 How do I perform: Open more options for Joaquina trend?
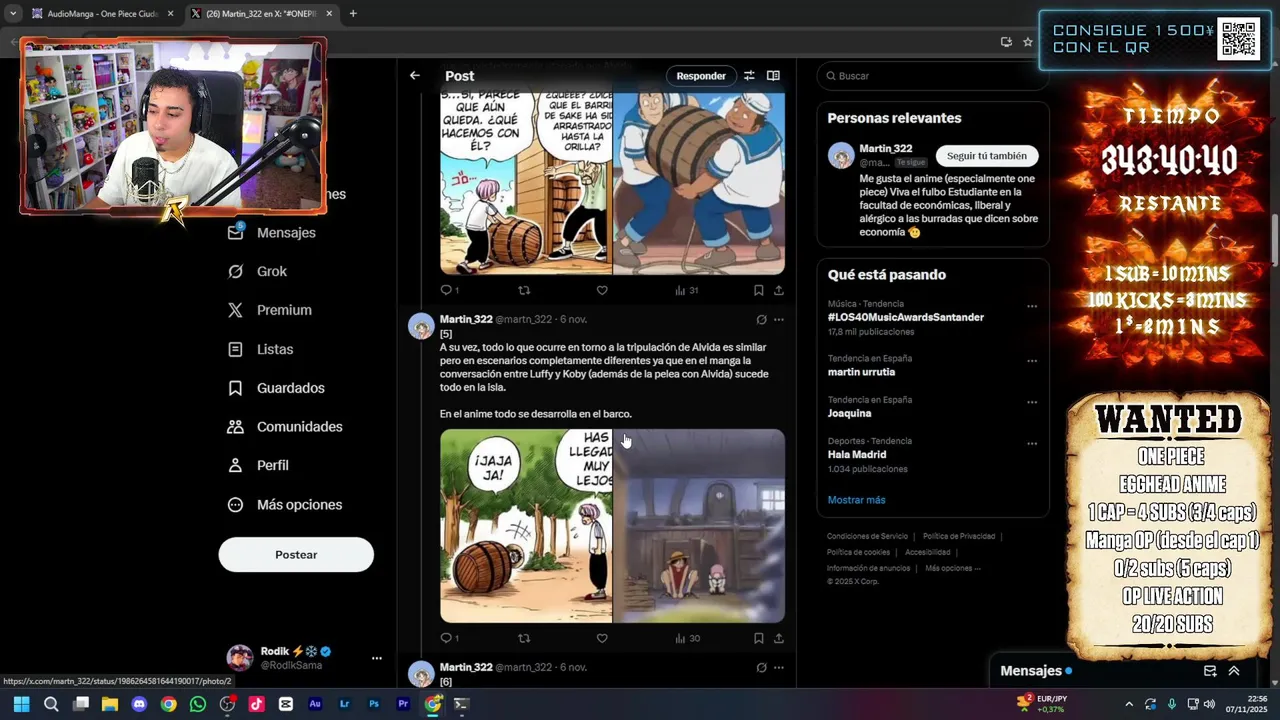(1032, 402)
